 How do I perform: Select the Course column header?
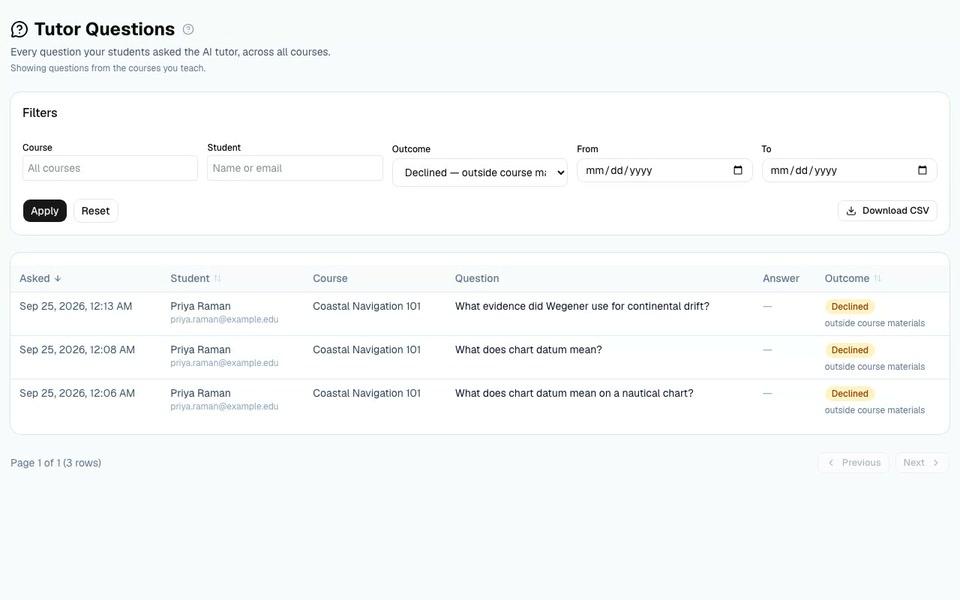tap(330, 279)
